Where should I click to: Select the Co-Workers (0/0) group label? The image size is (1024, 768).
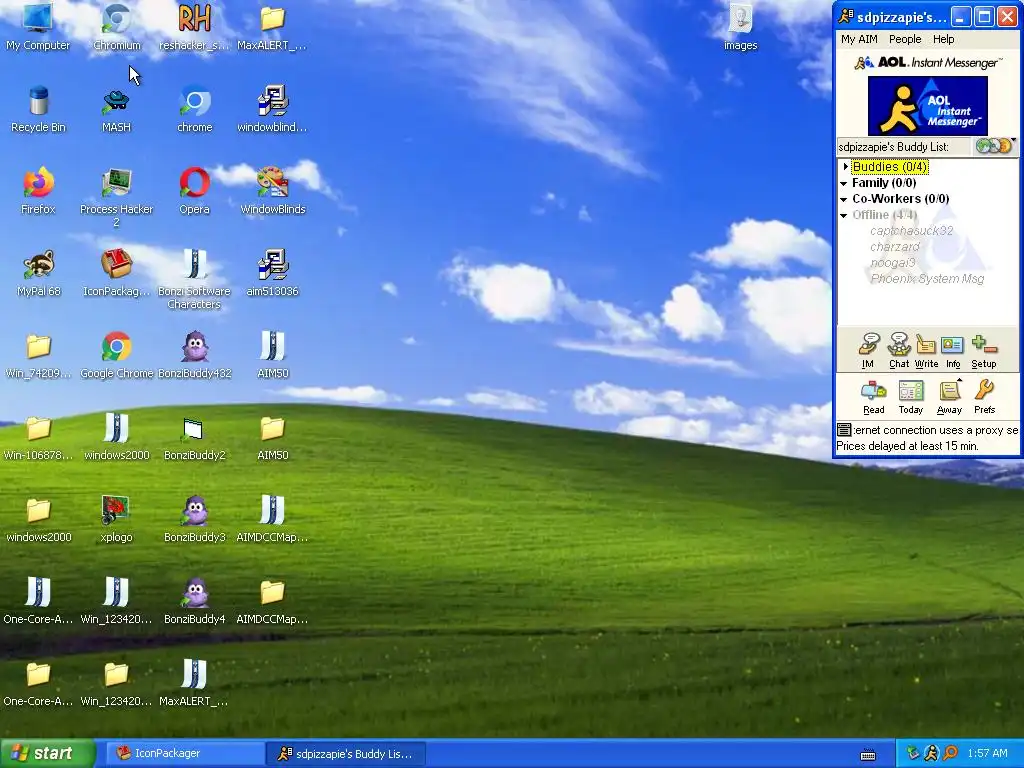pyautogui.click(x=901, y=199)
